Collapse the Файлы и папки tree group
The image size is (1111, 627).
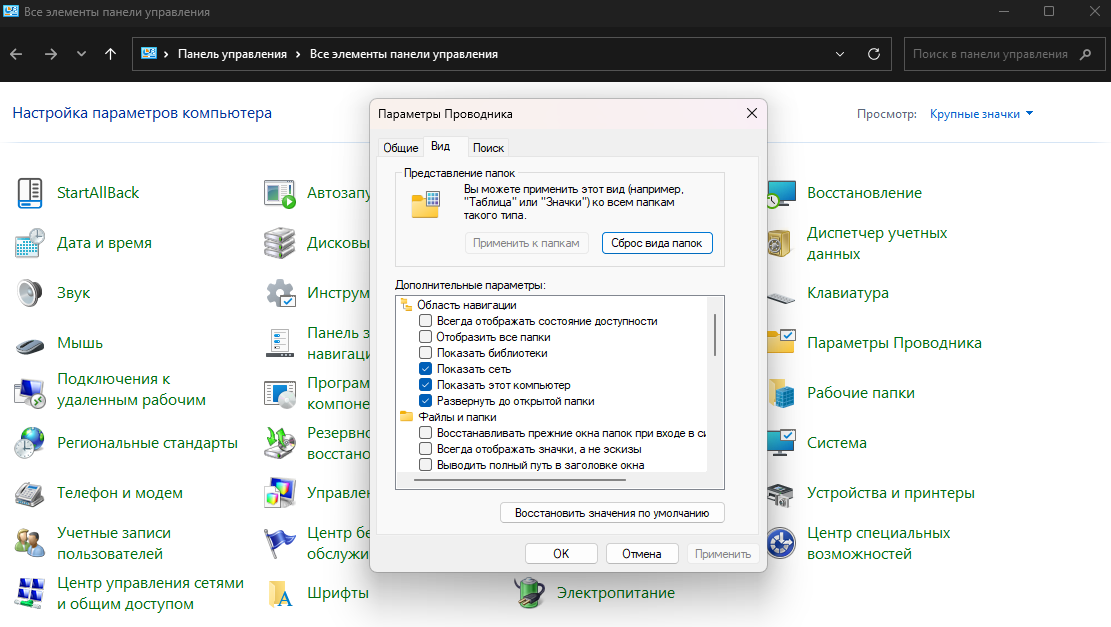point(407,417)
